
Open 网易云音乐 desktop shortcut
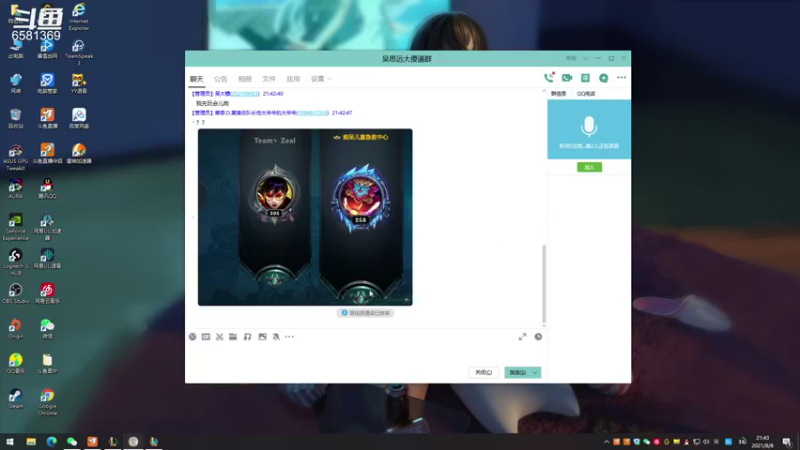[47, 293]
